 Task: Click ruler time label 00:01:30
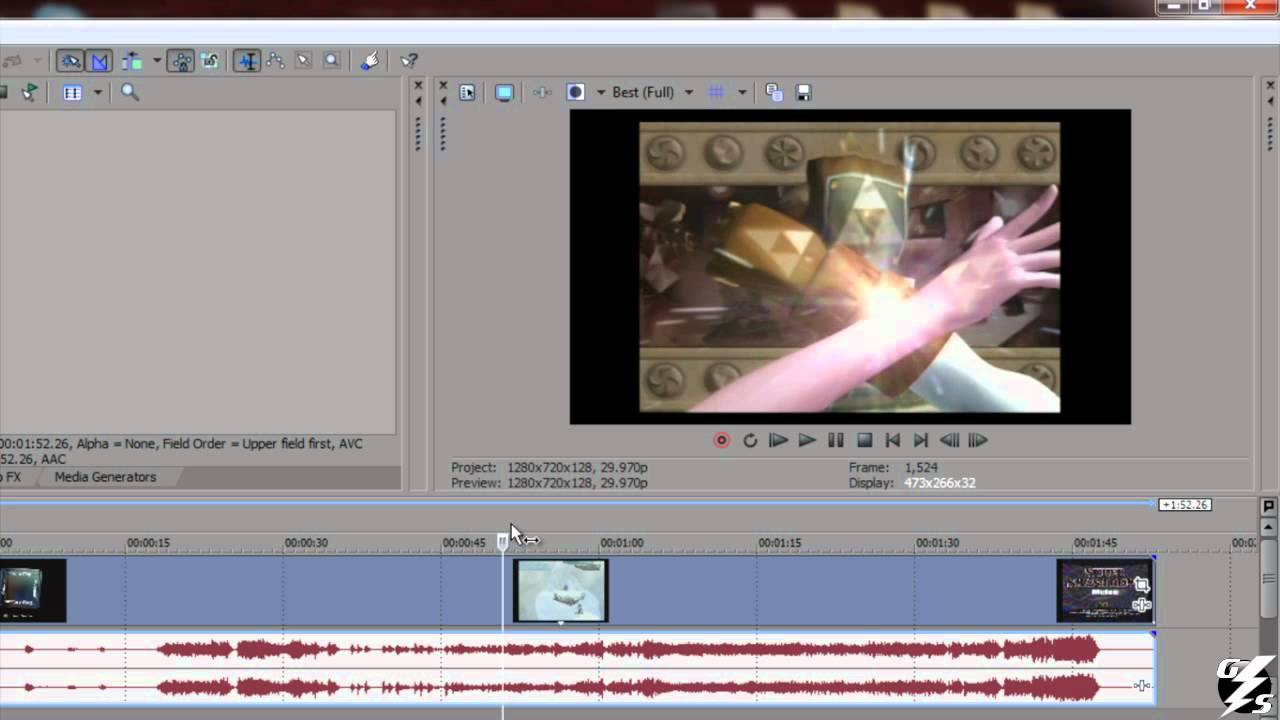937,543
